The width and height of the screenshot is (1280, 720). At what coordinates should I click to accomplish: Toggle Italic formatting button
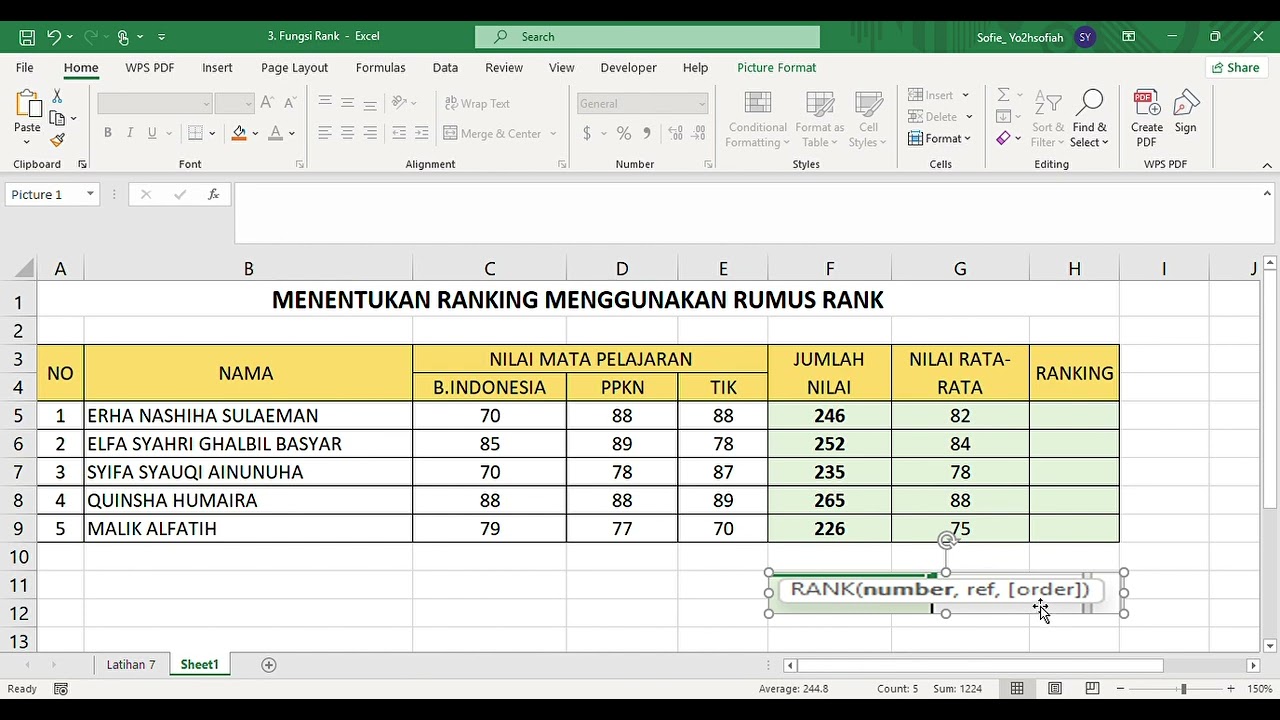(x=129, y=133)
